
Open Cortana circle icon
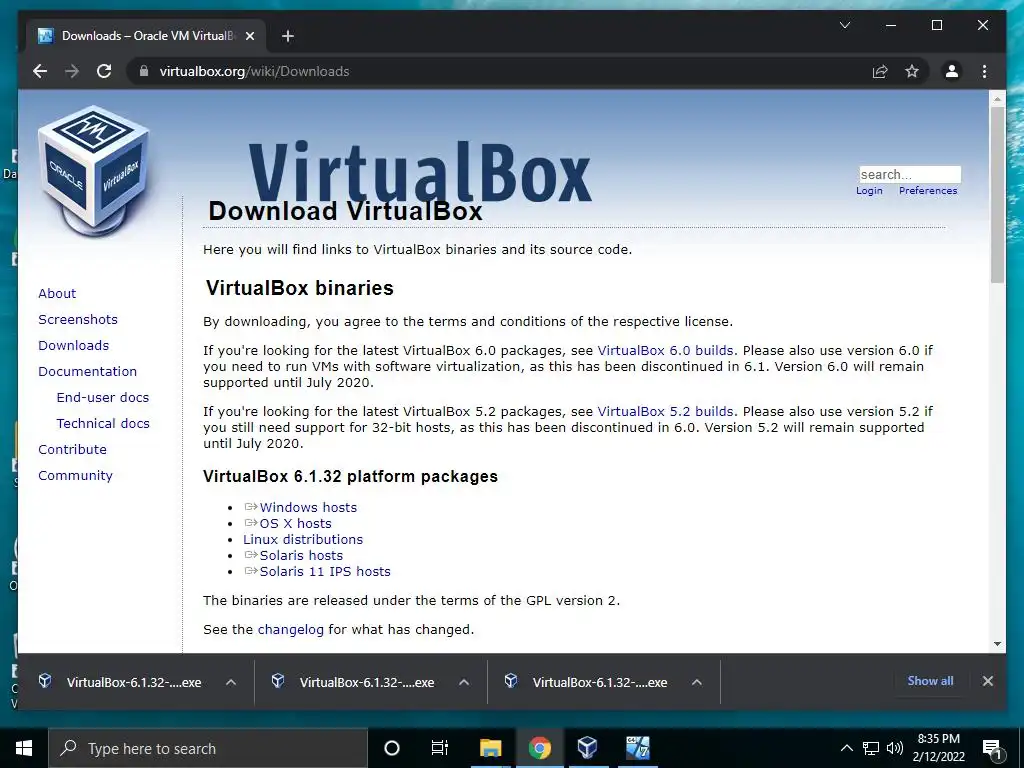(x=392, y=748)
